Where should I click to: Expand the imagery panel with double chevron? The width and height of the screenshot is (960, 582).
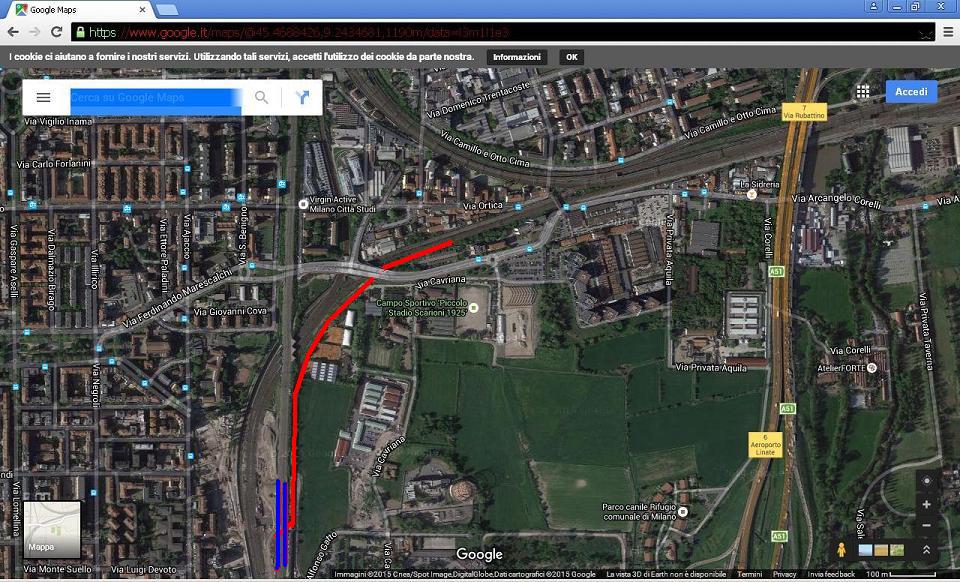(x=926, y=550)
